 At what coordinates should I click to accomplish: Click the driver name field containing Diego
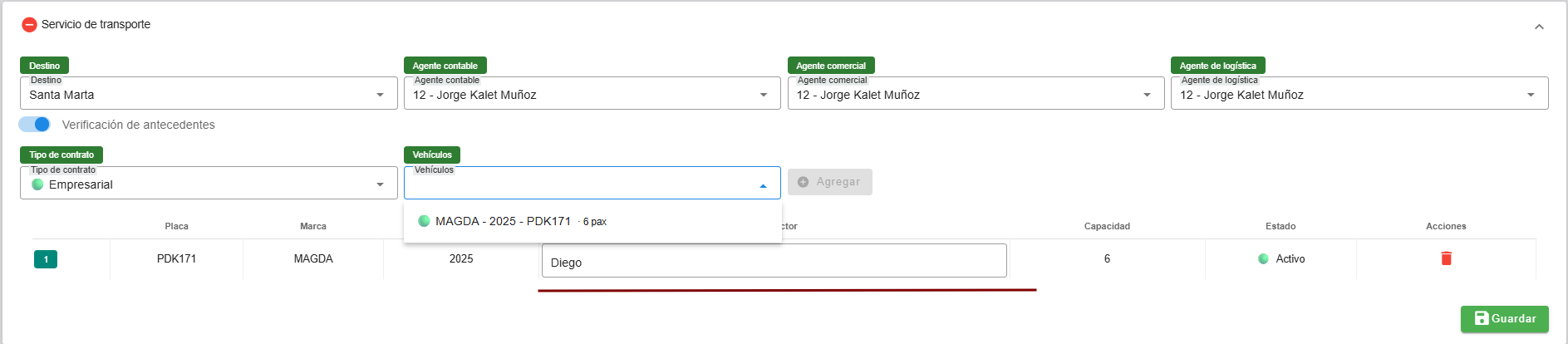tap(774, 261)
